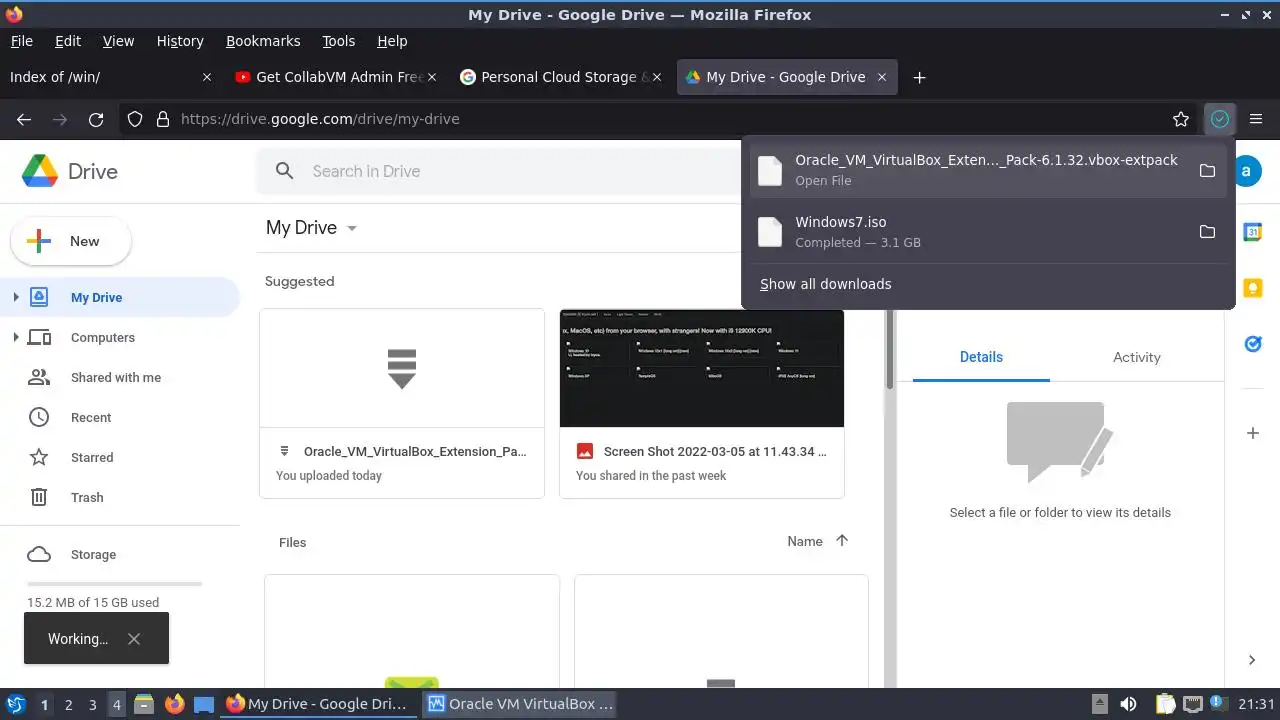Switch to workspace 3 on taskbar
Image resolution: width=1280 pixels, height=720 pixels.
[x=92, y=704]
